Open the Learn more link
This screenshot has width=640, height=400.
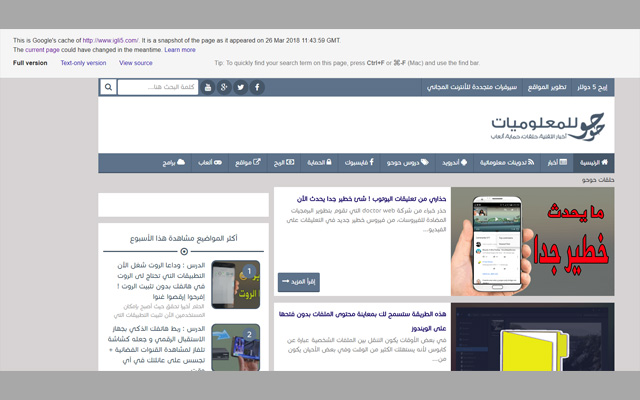[x=180, y=49]
